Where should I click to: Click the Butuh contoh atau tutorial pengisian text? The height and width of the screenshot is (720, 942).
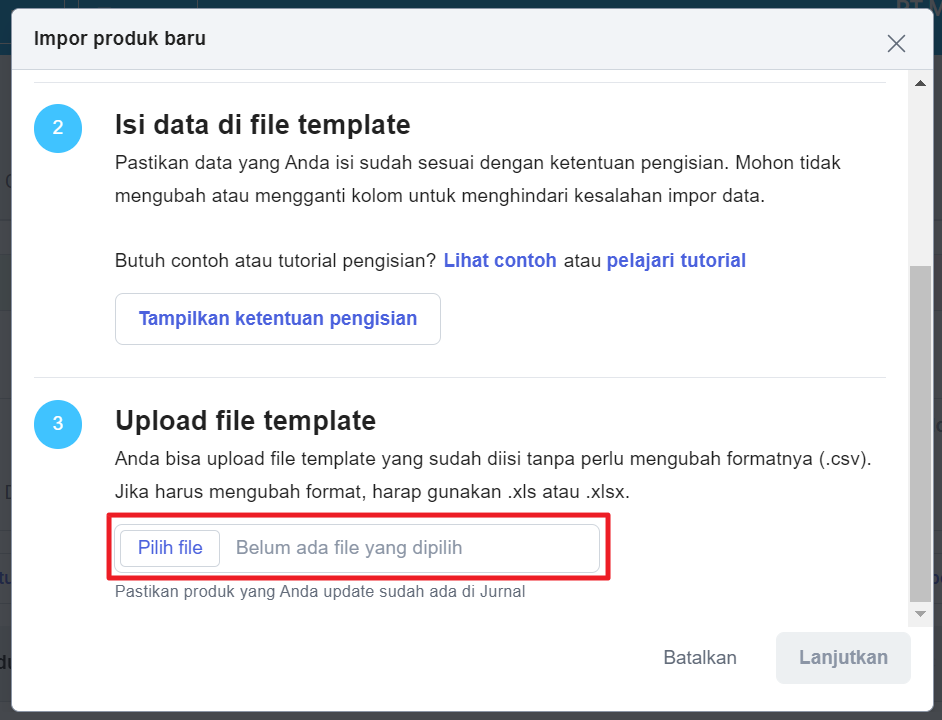click(275, 260)
